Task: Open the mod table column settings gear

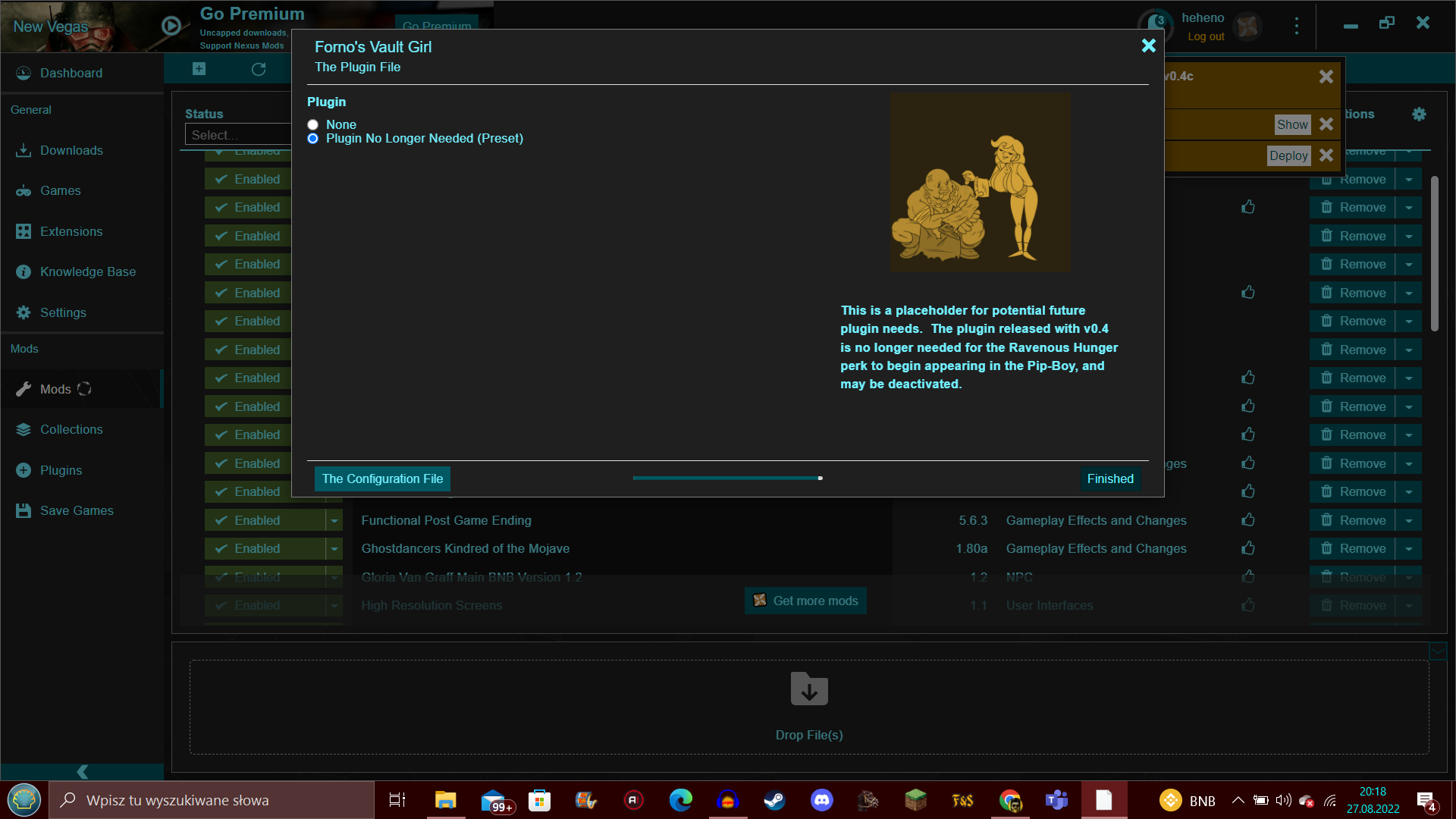Action: click(x=1419, y=114)
